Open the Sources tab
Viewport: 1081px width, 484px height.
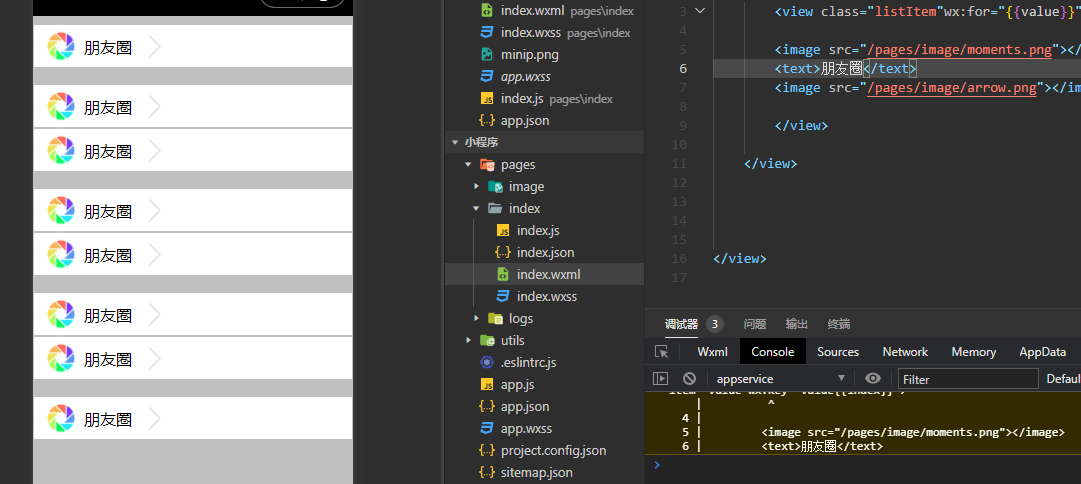point(838,352)
